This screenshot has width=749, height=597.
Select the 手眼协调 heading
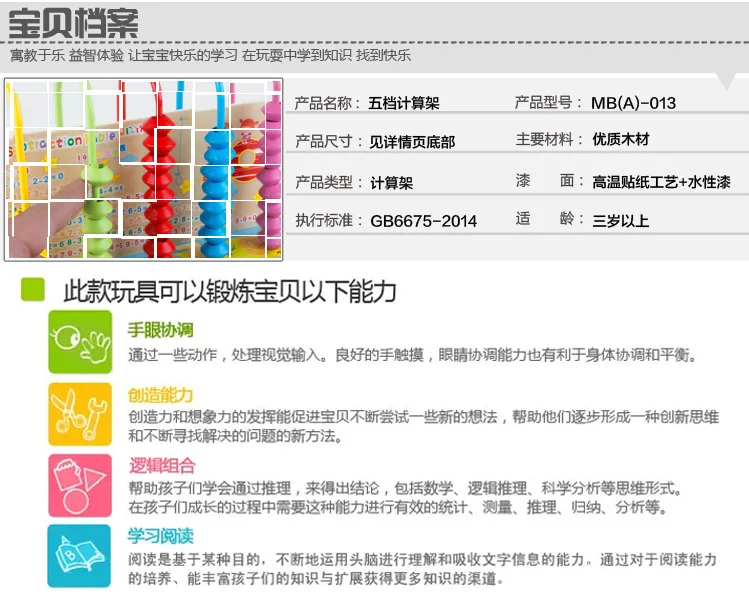click(160, 330)
